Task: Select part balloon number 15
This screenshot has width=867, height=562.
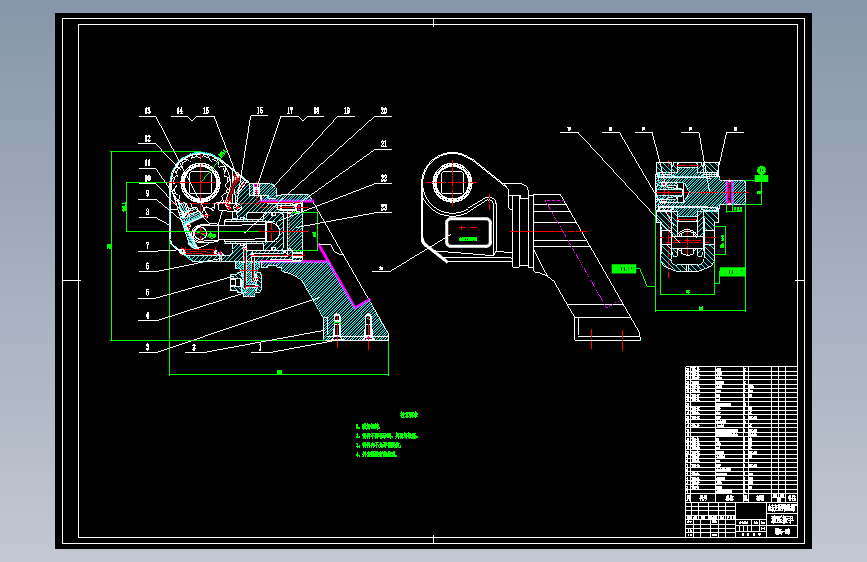Action: coord(206,111)
